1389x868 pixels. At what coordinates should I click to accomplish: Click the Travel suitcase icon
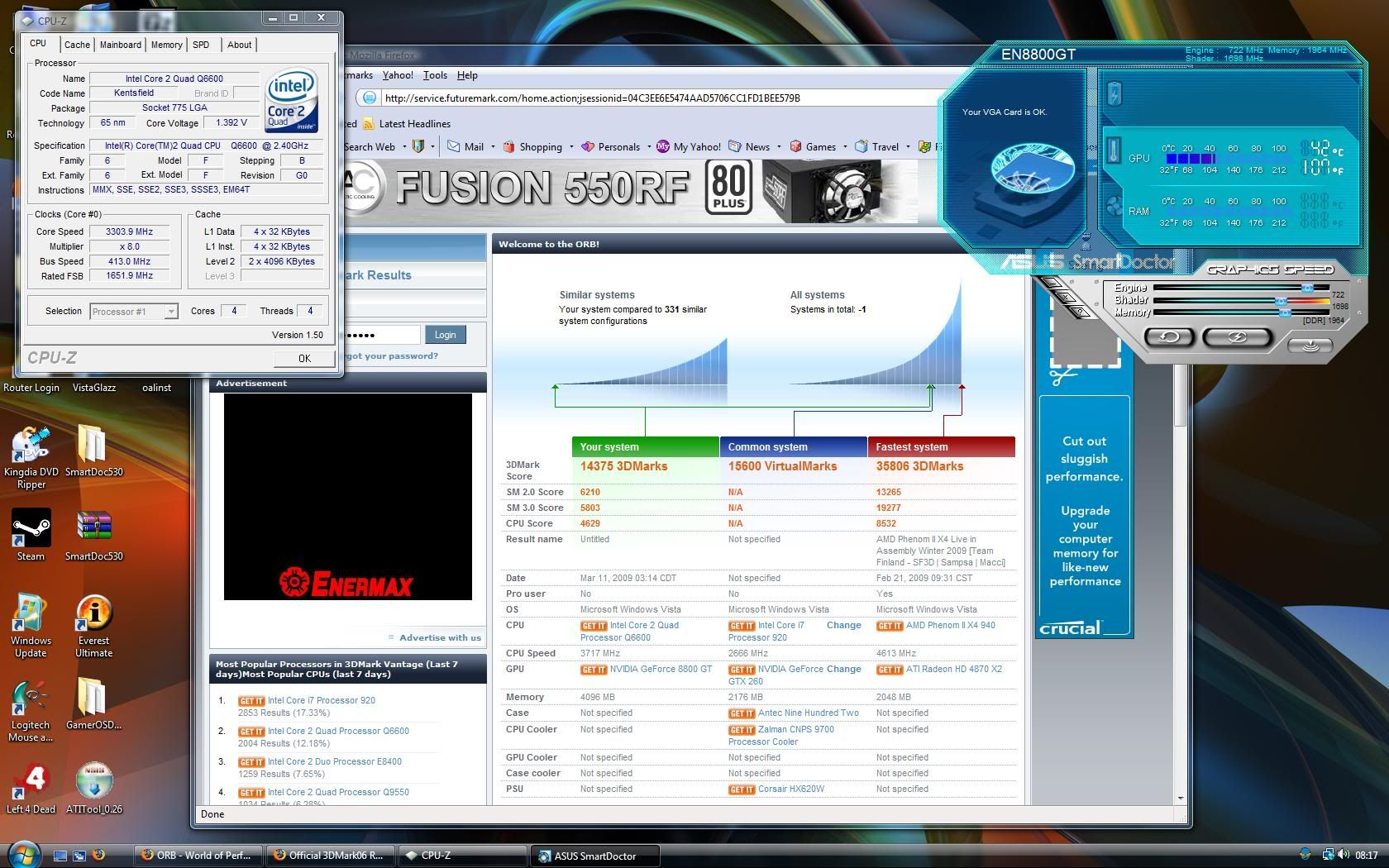click(861, 146)
